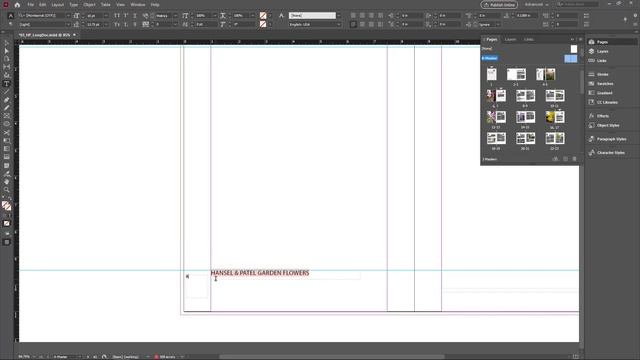Open the Type menu
The width and height of the screenshot is (640, 360).
[x=73, y=5]
